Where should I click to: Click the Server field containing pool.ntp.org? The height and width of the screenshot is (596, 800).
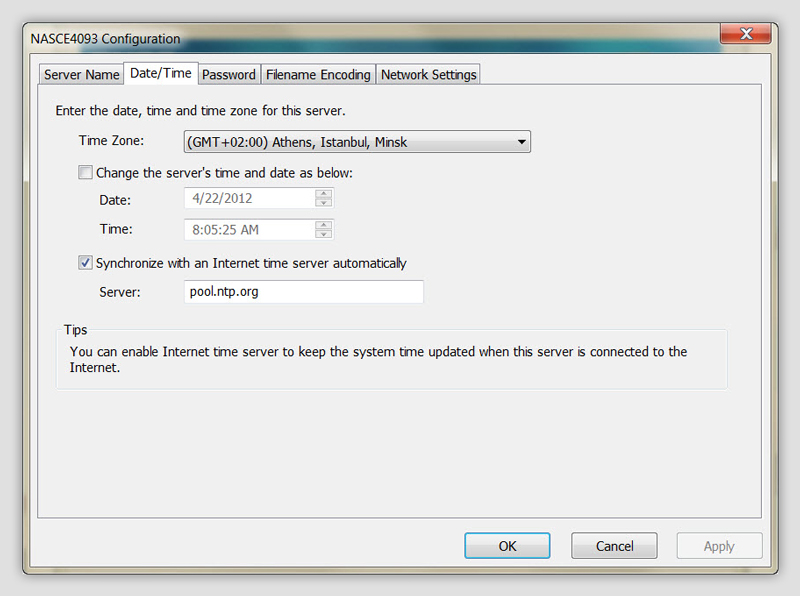[304, 292]
